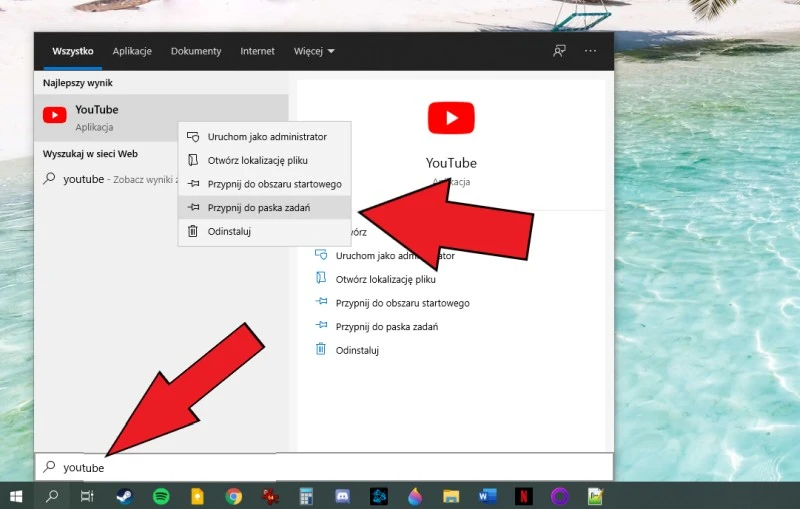
Task: Select 'Przypnij do paska zadań' in context menu
Action: tap(264, 208)
